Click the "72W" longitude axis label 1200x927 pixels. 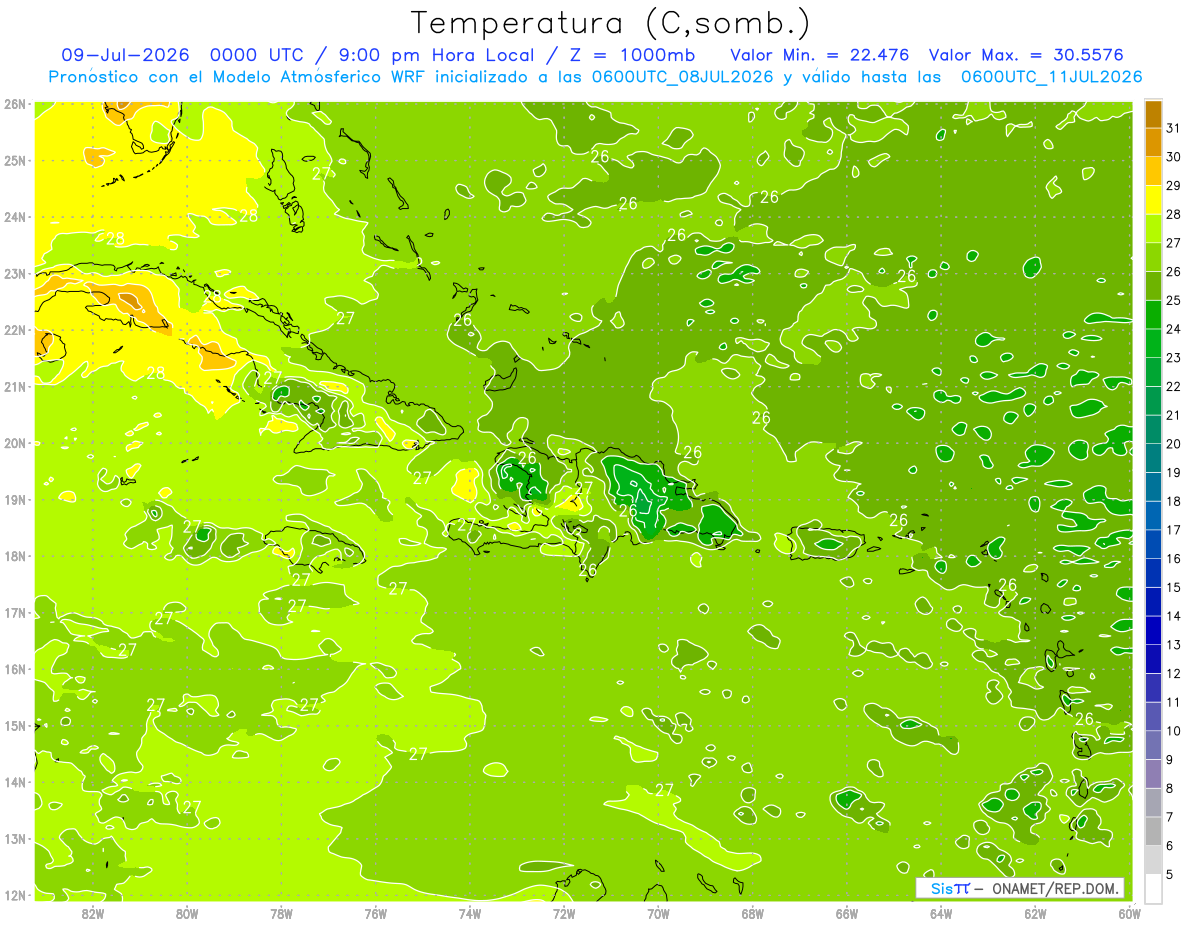[x=564, y=913]
